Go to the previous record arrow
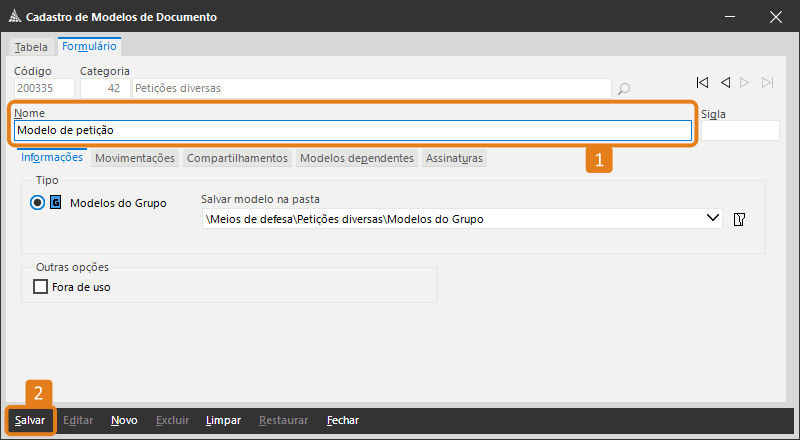800x440 pixels. click(x=725, y=82)
